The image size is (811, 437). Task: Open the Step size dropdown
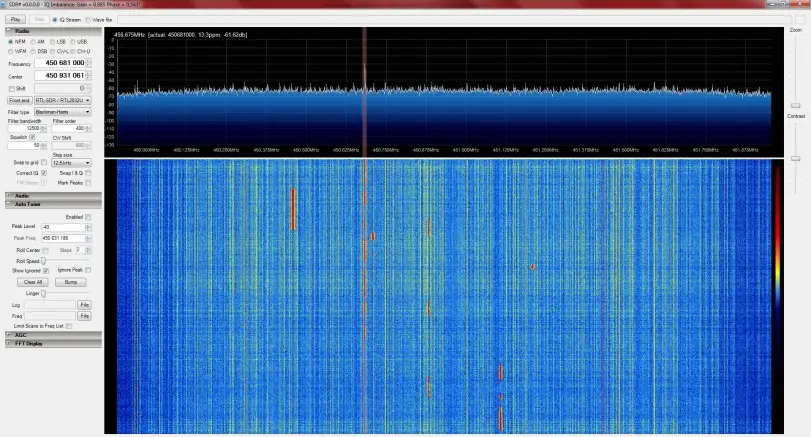click(x=72, y=163)
